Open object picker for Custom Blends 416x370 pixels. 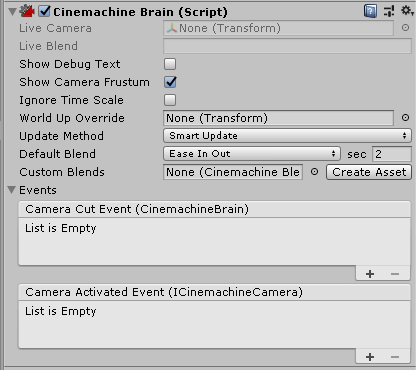pyautogui.click(x=314, y=172)
